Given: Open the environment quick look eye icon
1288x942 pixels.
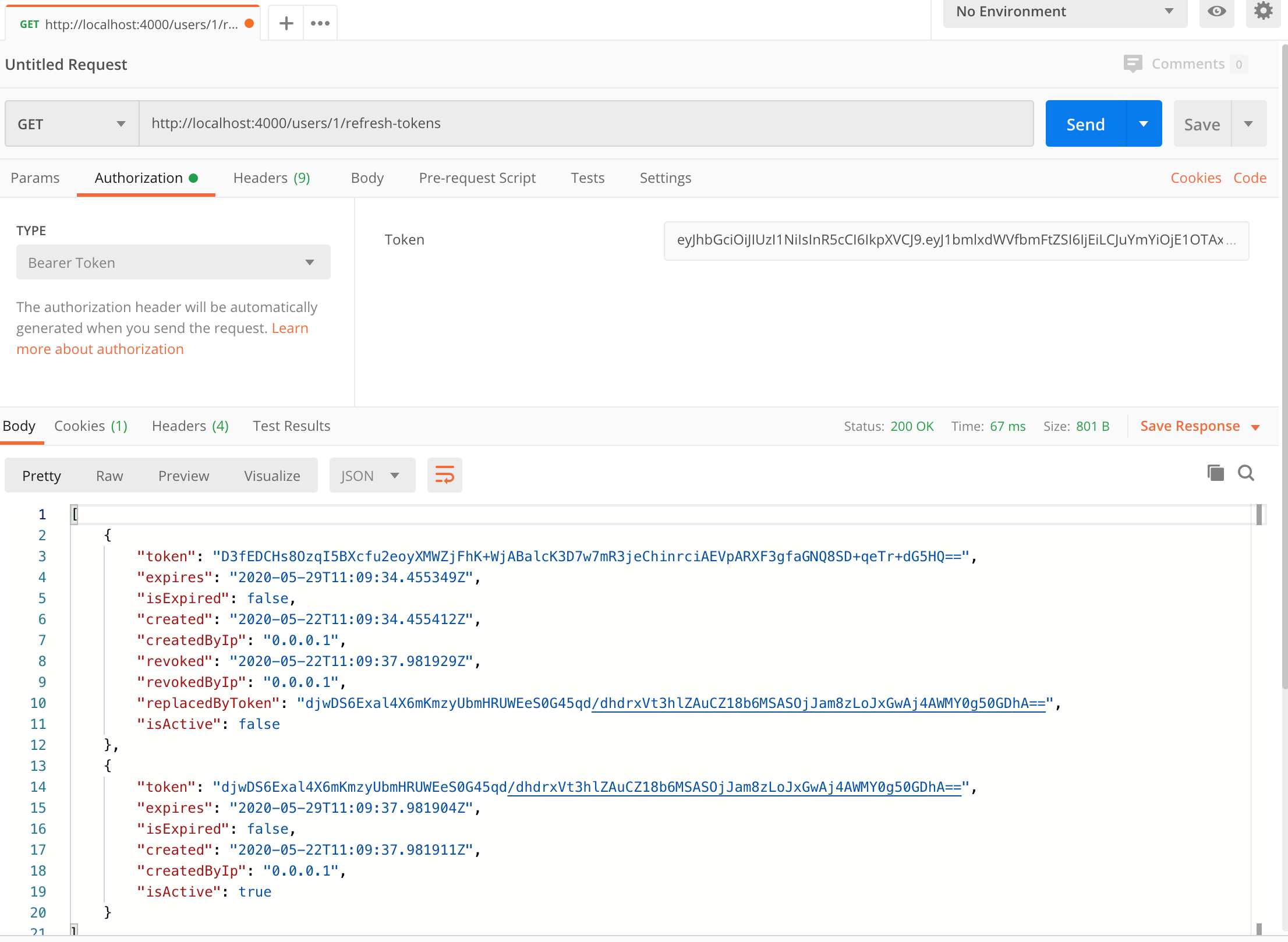Looking at the screenshot, I should [1216, 12].
